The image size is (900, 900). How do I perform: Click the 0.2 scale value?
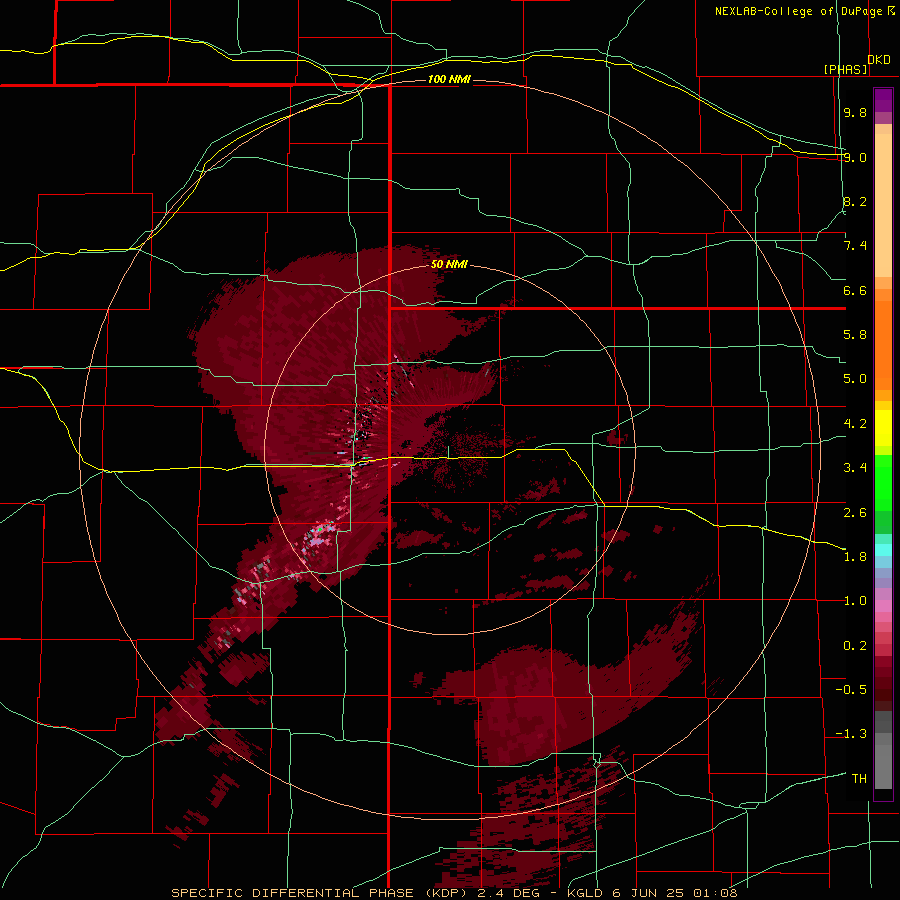point(855,645)
